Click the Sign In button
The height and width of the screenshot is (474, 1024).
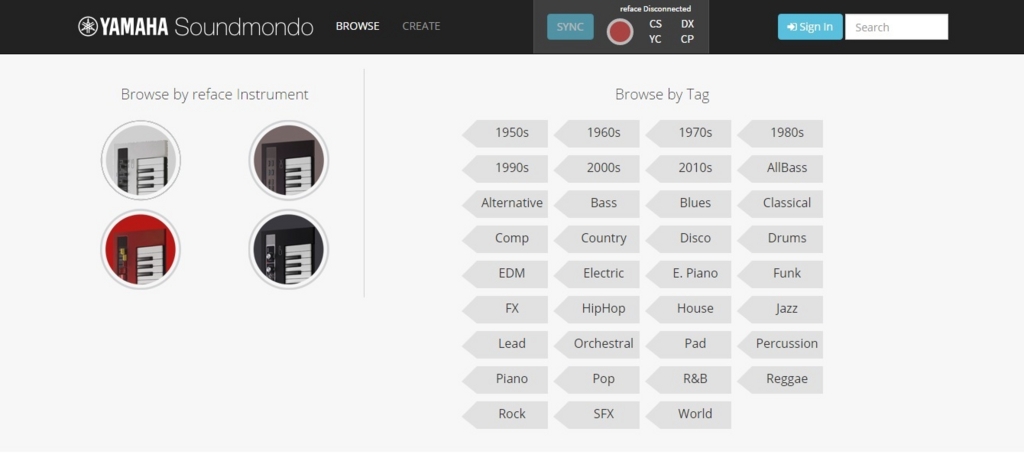[810, 27]
